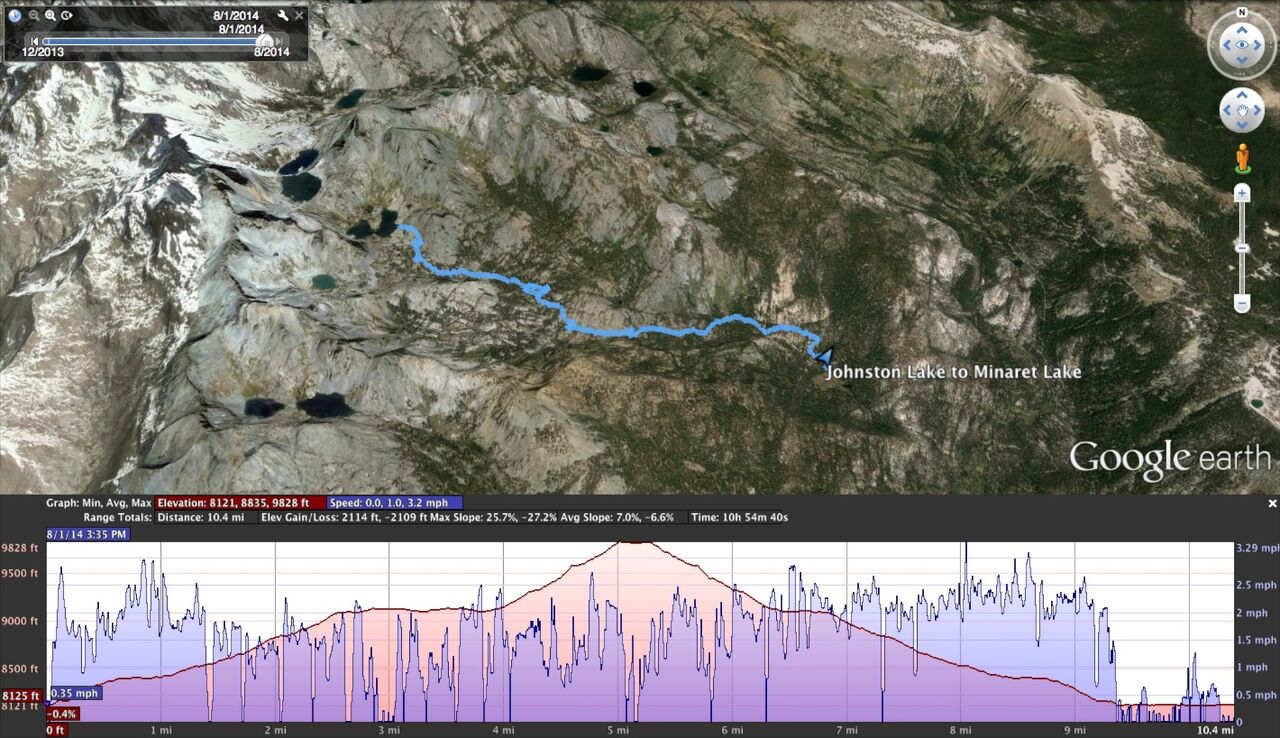Click the historical imagery clock icon

point(15,15)
